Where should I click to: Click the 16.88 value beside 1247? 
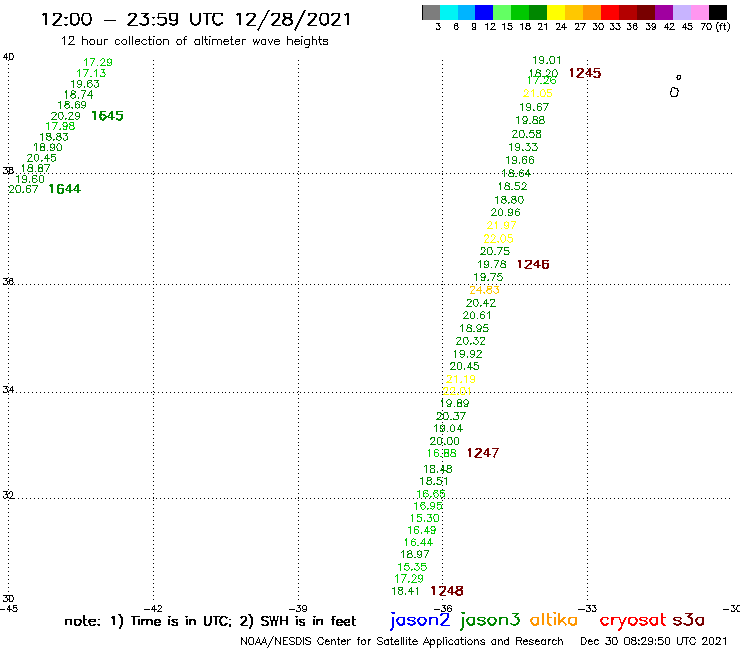(x=442, y=453)
